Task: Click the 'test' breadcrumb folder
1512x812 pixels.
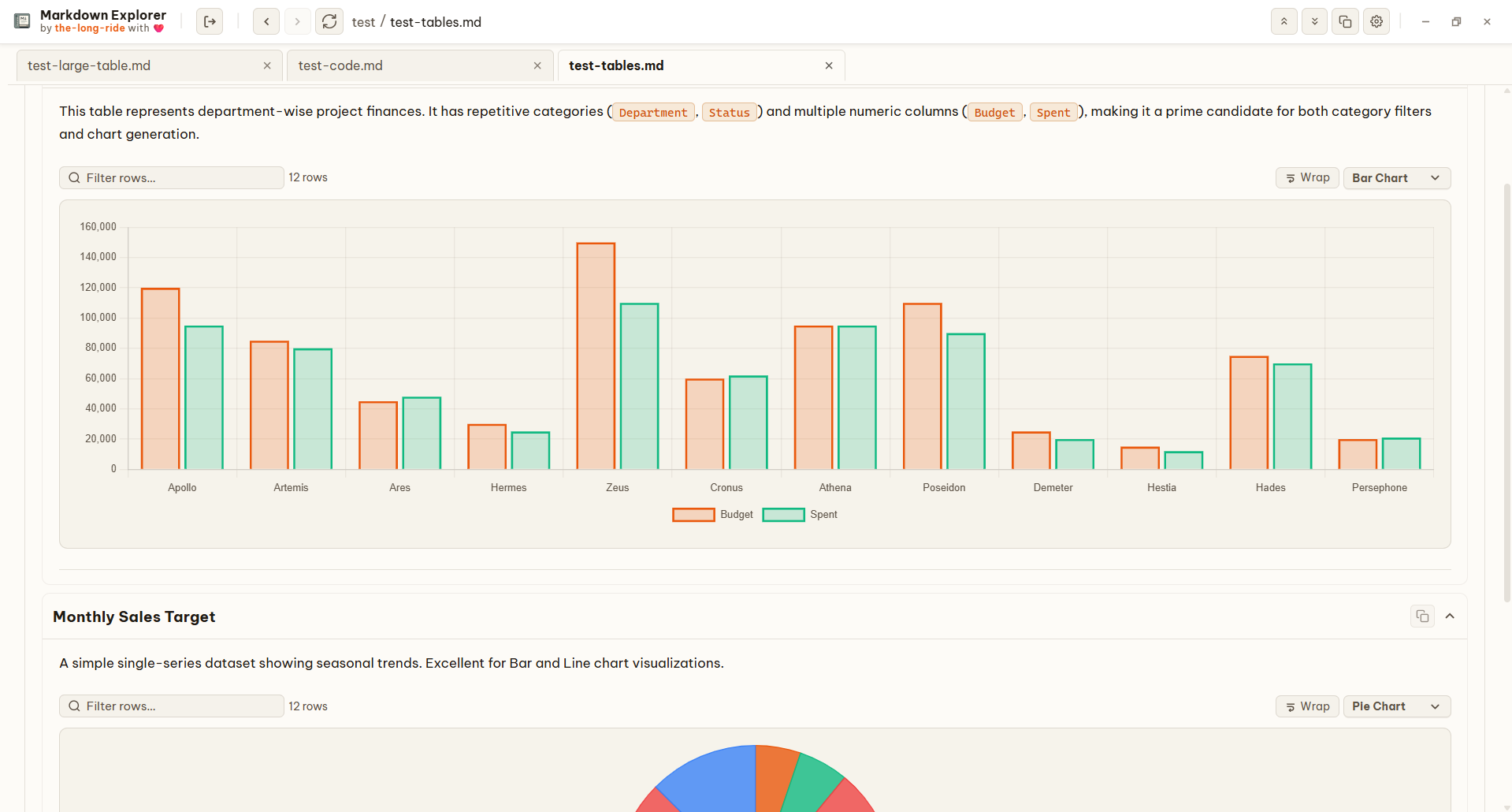Action: click(x=363, y=22)
